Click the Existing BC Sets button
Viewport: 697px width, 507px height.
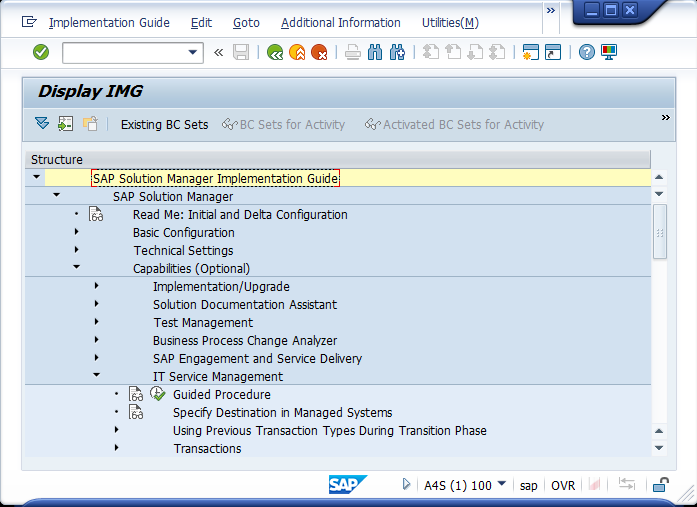click(x=164, y=125)
